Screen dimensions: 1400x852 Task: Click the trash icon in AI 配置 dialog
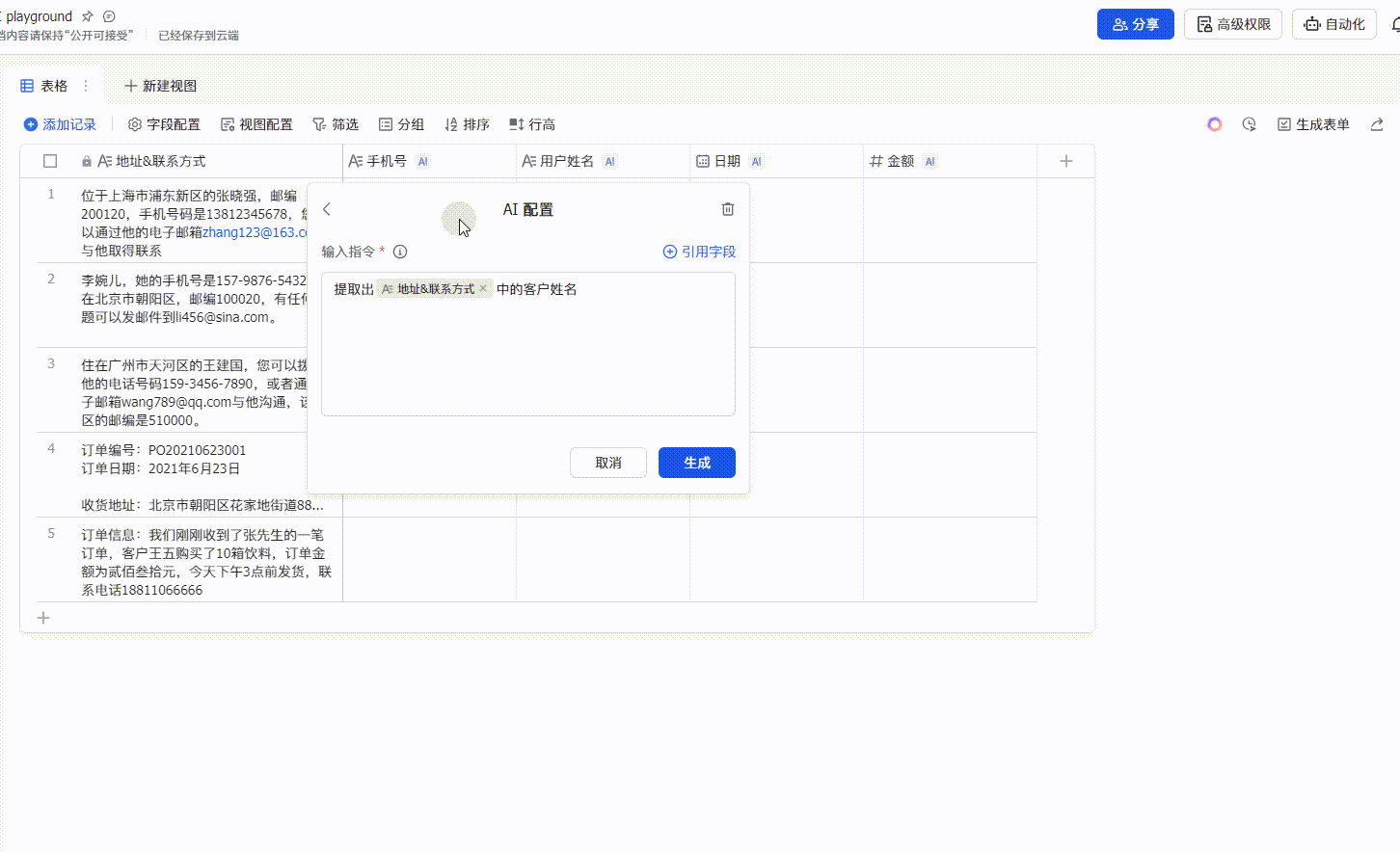coord(728,209)
